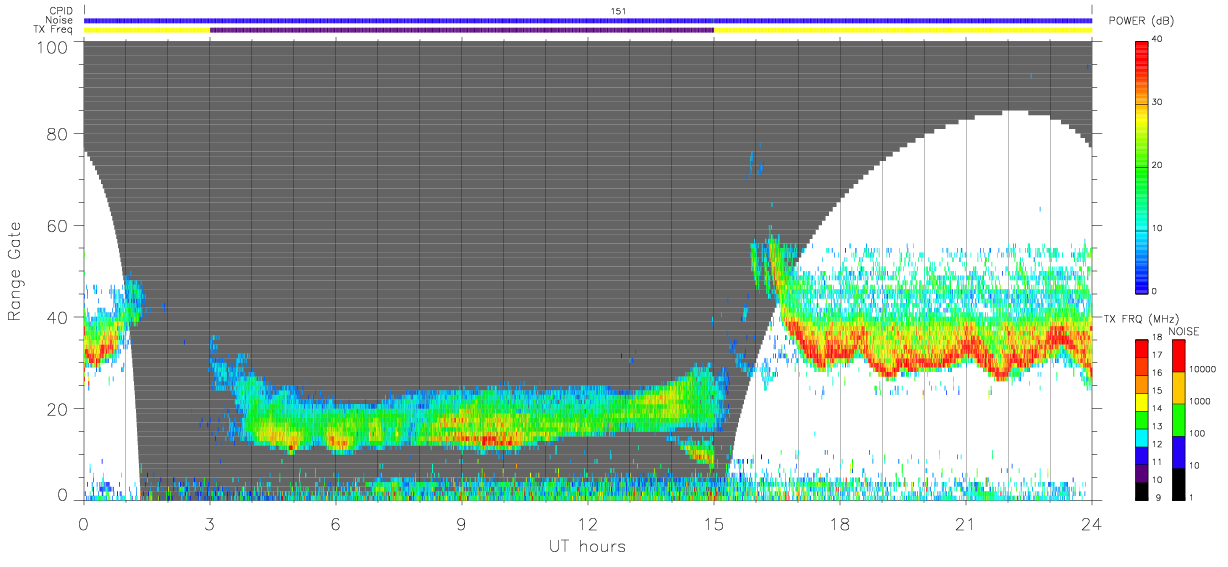Pick the green NOISE swatch 100-1000
The height and width of the screenshot is (567, 1228).
(1179, 419)
